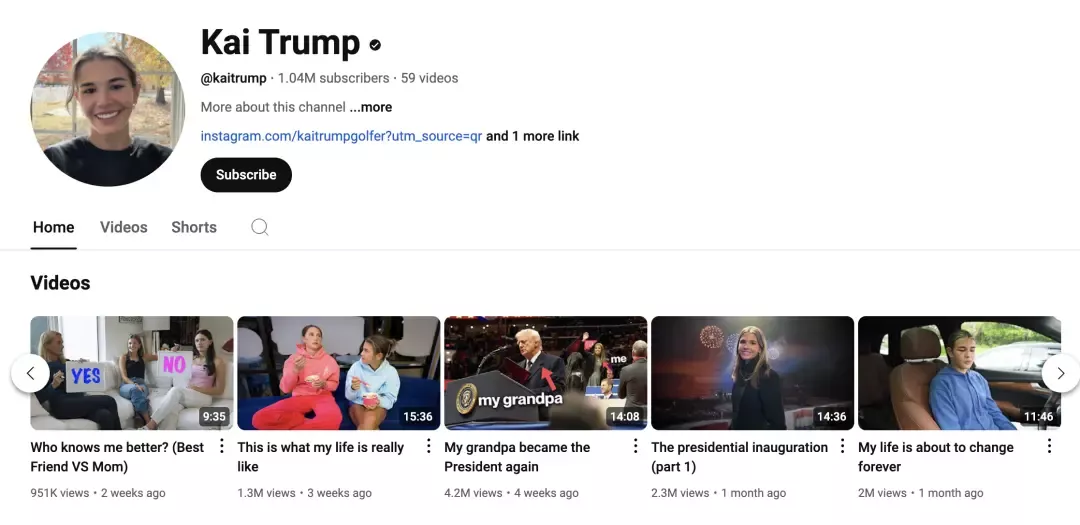Select the Home tab
This screenshot has width=1080, height=525.
pyautogui.click(x=54, y=227)
